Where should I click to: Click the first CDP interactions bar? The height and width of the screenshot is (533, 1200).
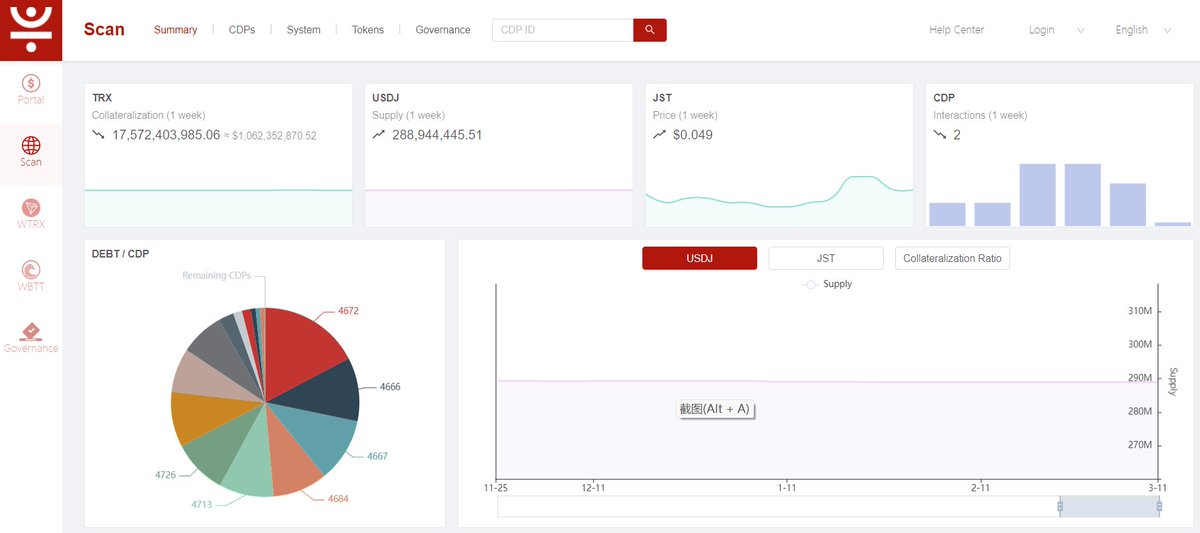tap(947, 214)
